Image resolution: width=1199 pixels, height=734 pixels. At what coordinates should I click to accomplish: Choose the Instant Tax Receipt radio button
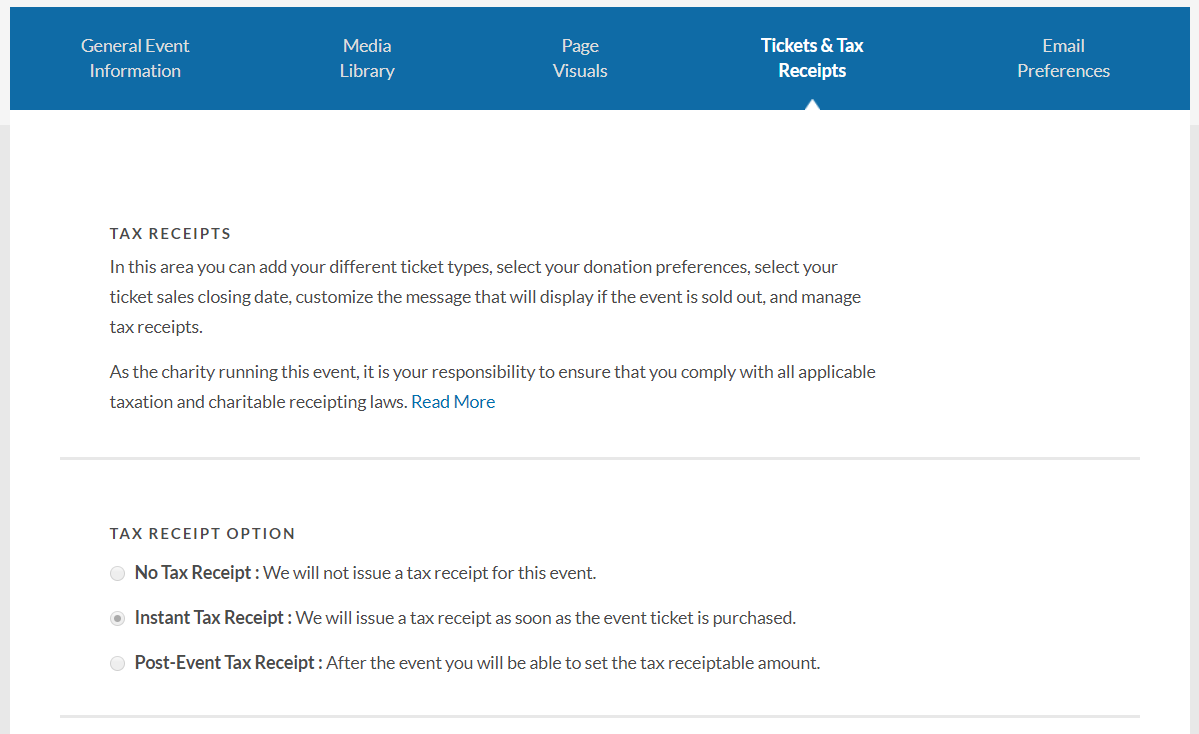(x=118, y=619)
